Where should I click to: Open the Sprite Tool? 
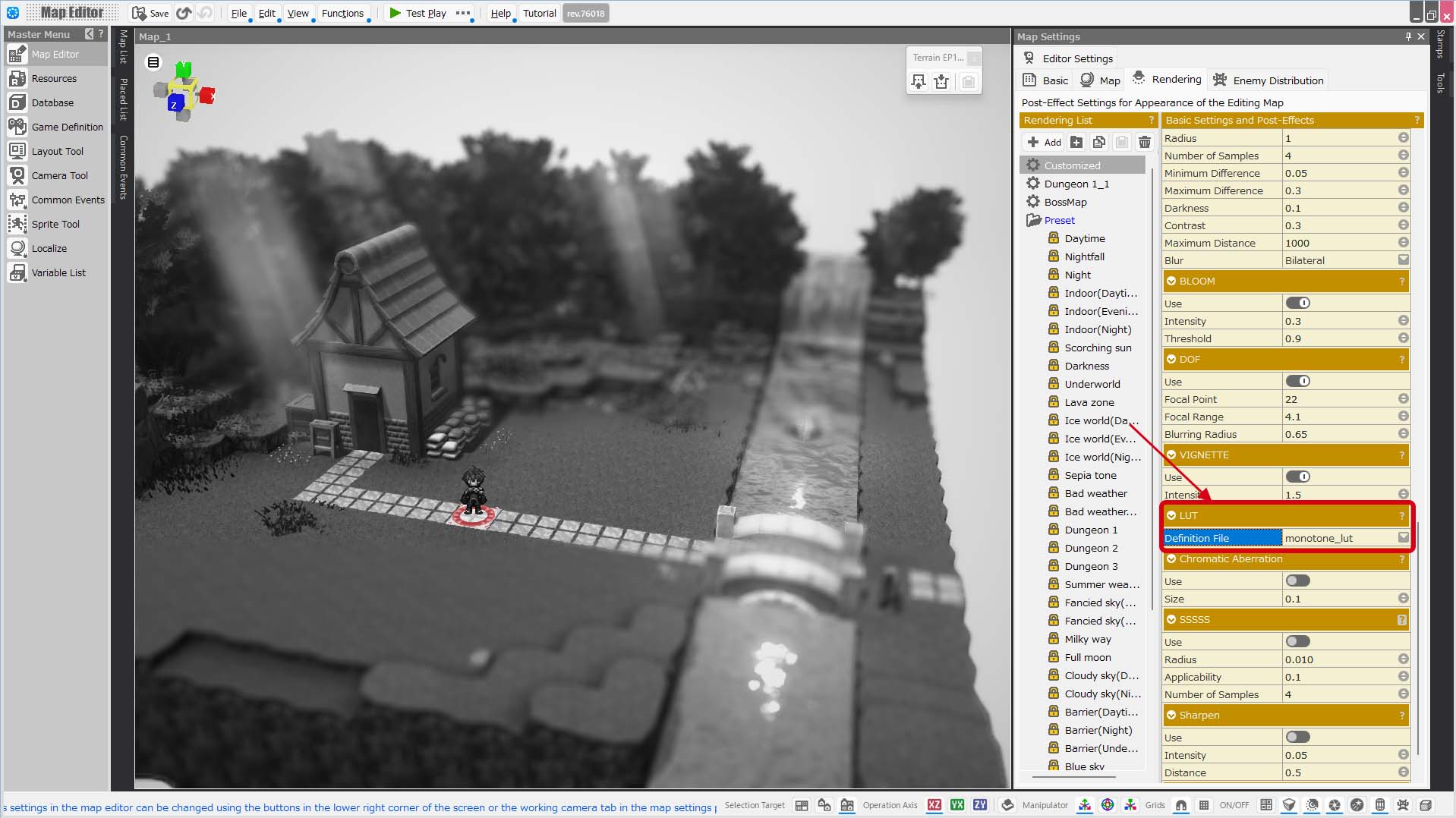pyautogui.click(x=55, y=224)
